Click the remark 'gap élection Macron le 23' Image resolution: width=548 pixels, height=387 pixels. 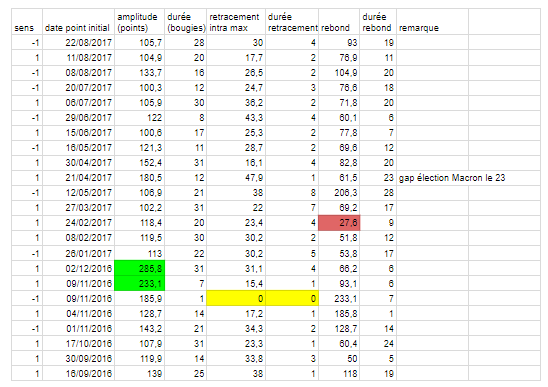tap(452, 178)
